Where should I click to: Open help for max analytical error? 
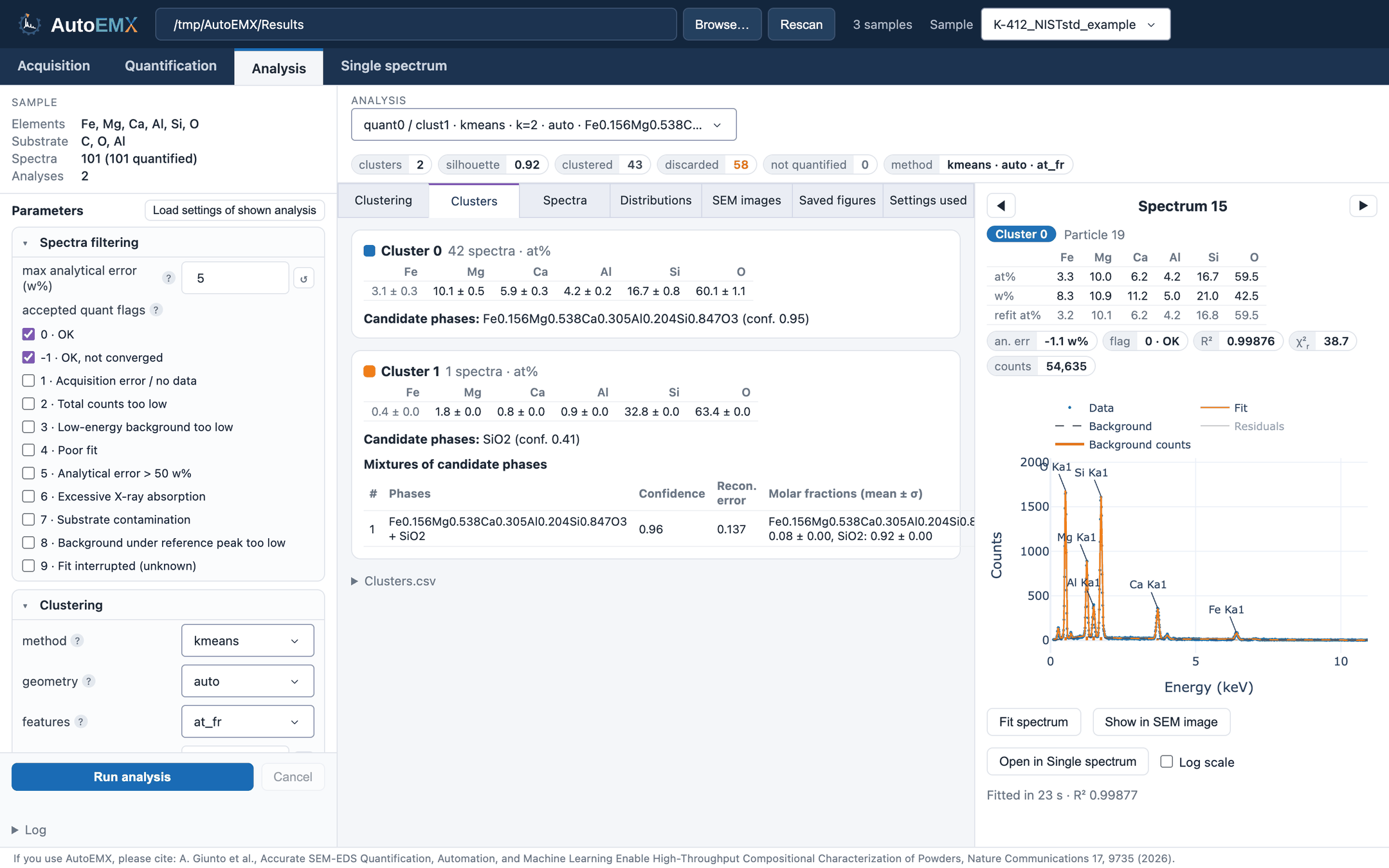(168, 278)
